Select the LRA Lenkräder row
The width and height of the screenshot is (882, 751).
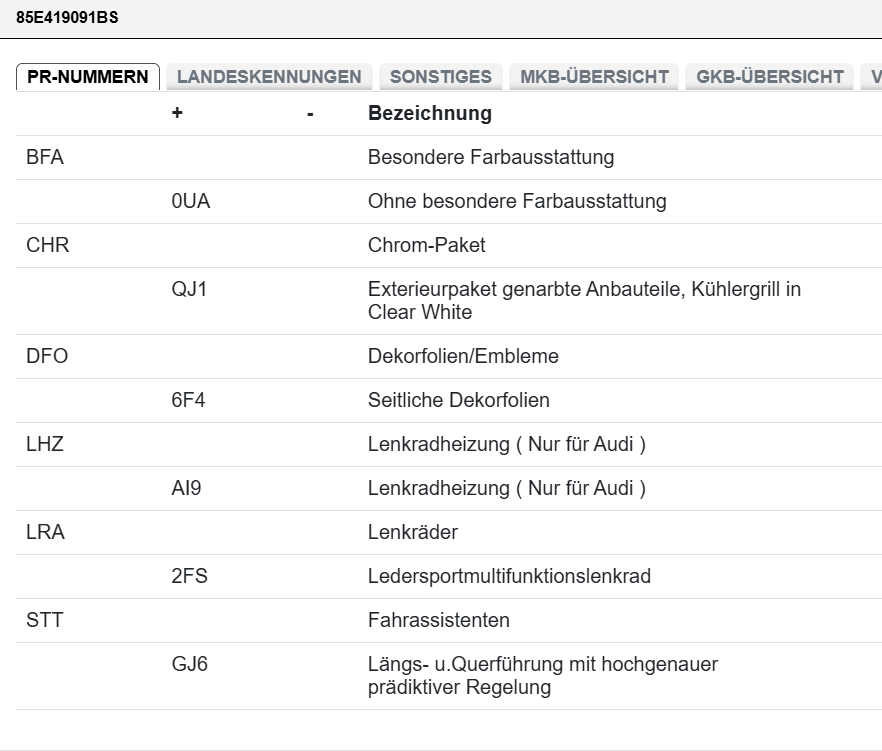45,532
